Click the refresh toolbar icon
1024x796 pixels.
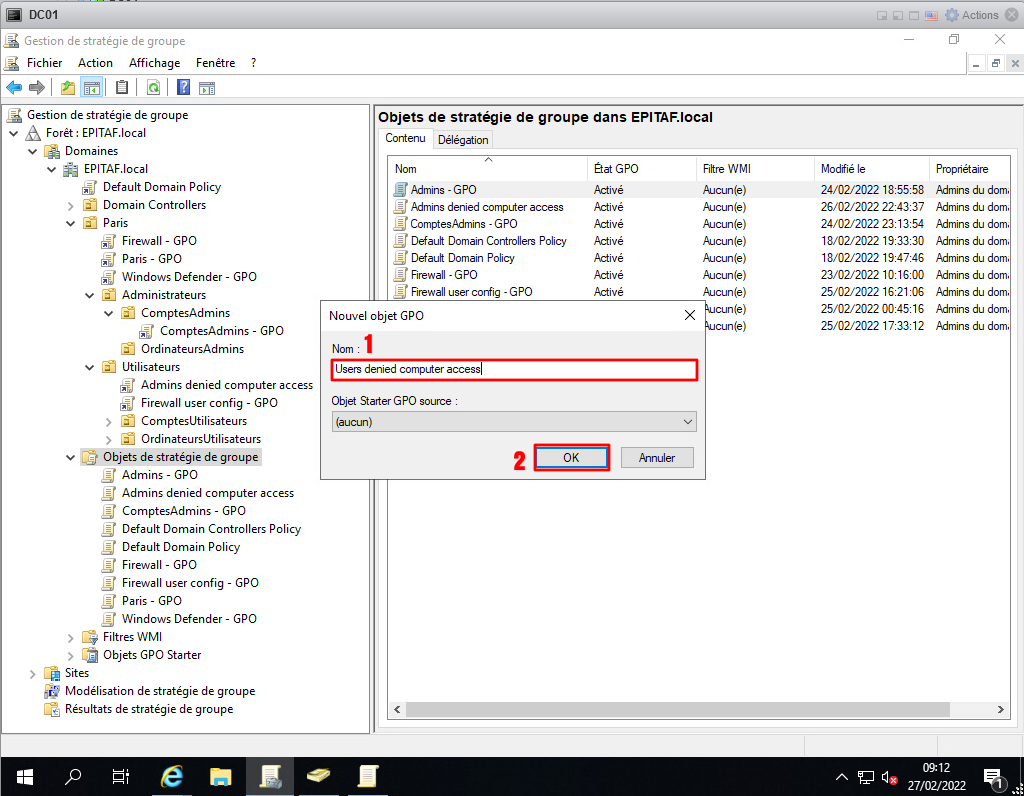click(x=153, y=88)
